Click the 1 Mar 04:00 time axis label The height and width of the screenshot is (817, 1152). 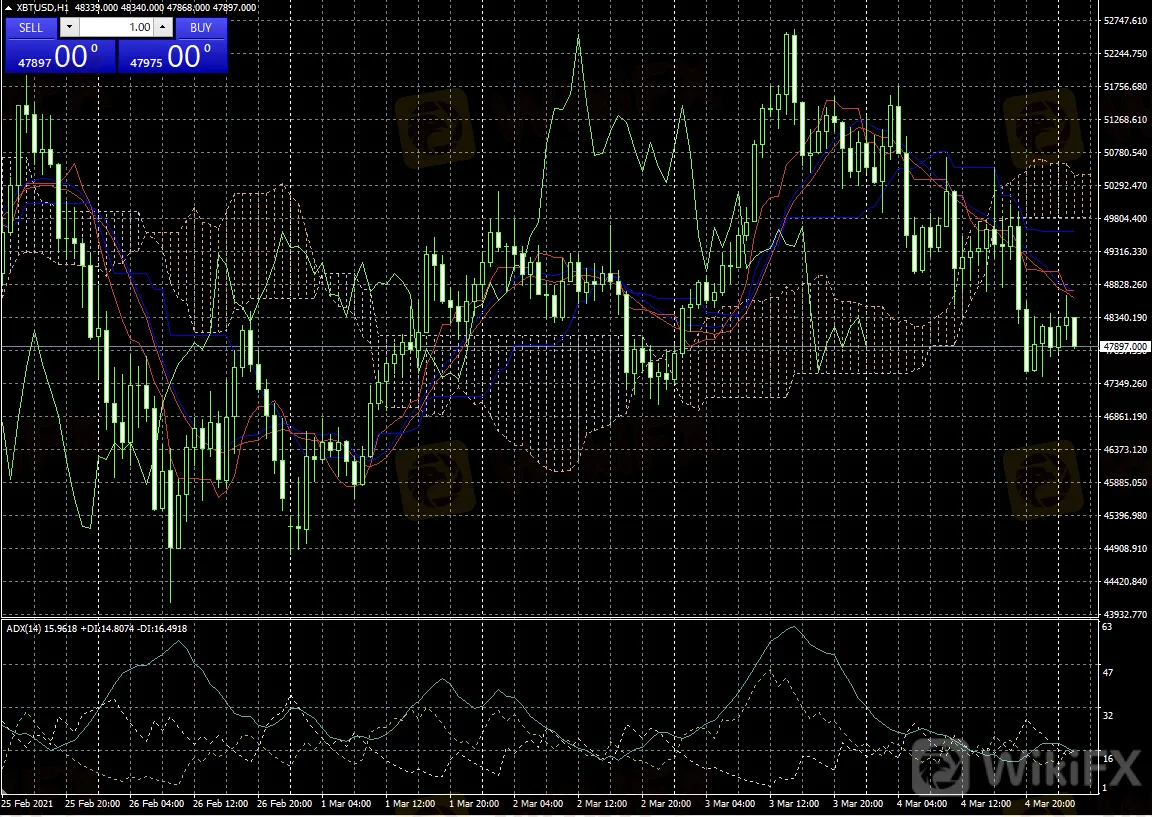click(x=348, y=804)
